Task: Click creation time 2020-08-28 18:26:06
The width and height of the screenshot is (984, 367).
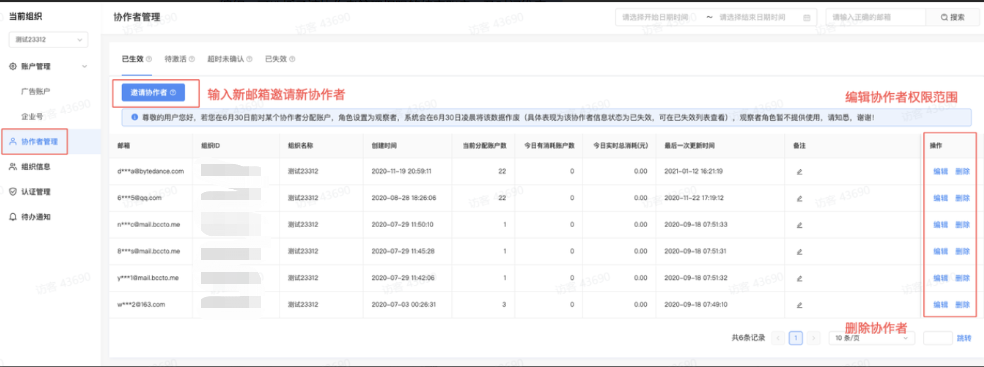Action: pyautogui.click(x=404, y=198)
